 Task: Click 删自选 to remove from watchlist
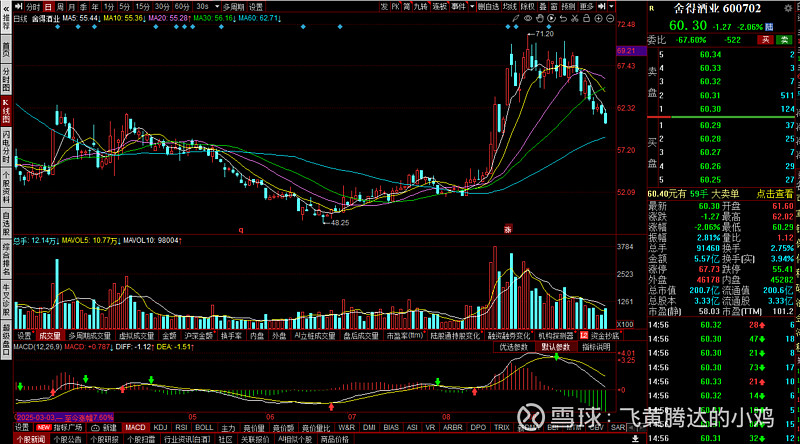[x=488, y=7]
